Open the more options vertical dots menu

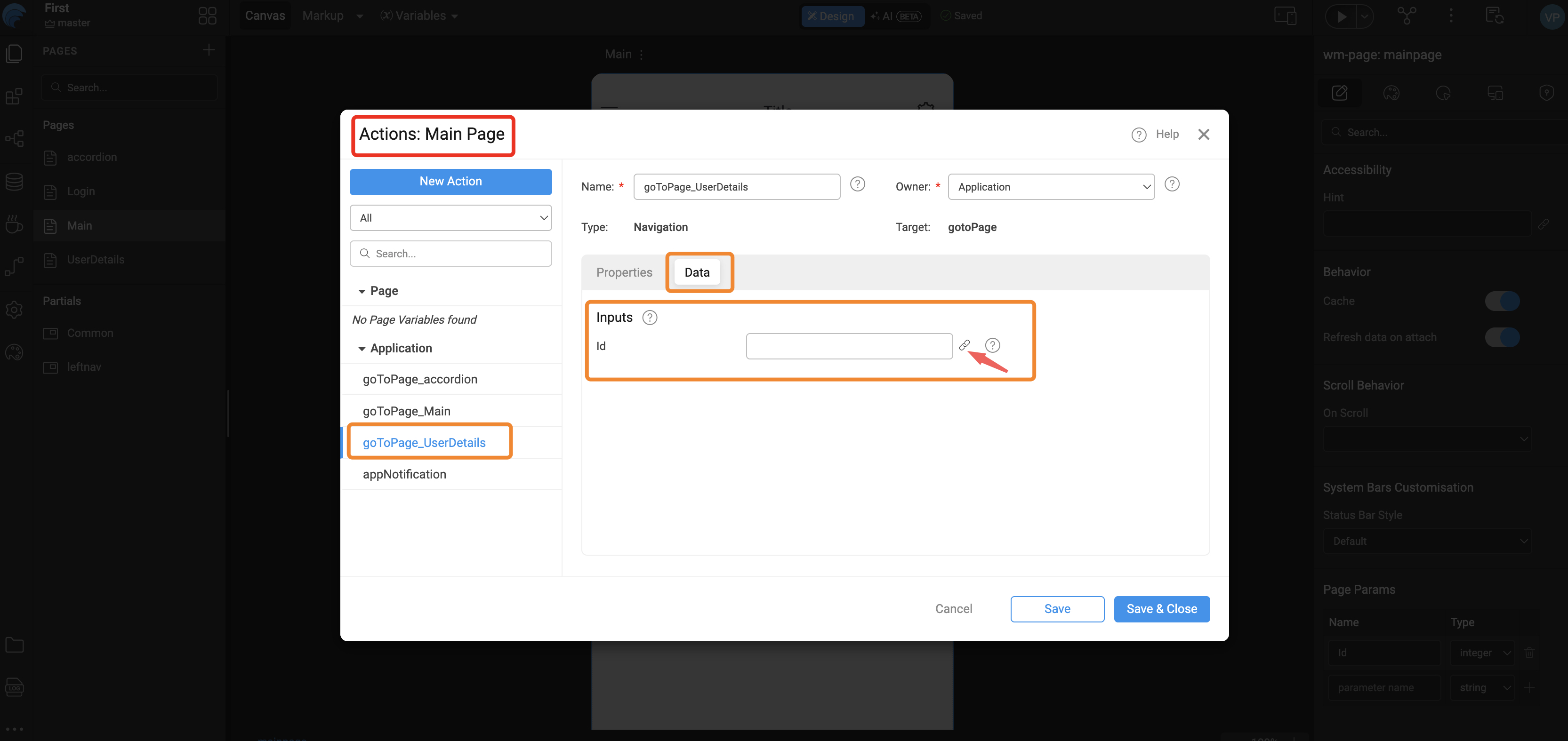[x=1451, y=16]
